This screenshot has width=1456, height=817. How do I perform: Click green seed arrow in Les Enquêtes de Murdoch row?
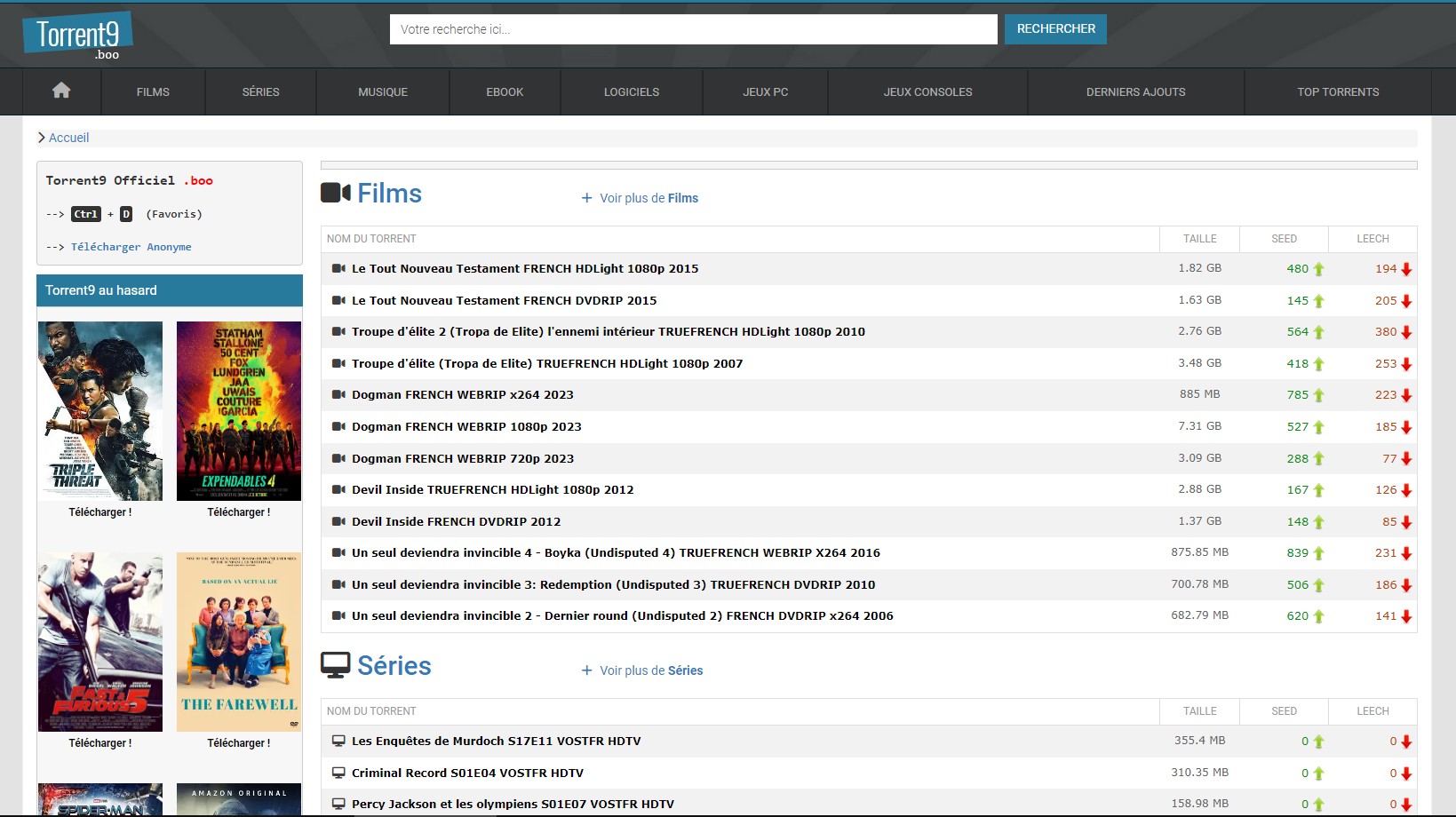coord(1319,742)
